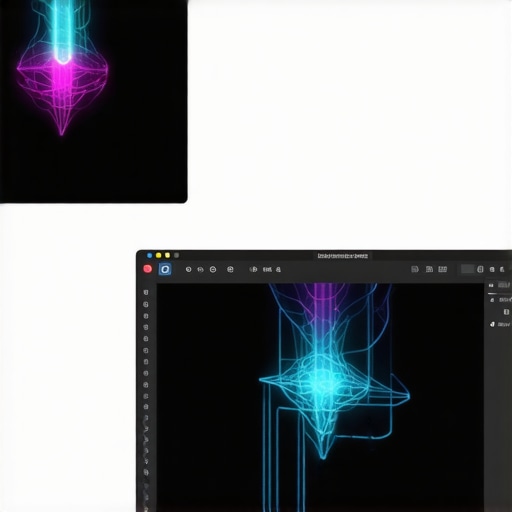
Task: Click the circle icon with horizontal line
Action: pos(213,269)
